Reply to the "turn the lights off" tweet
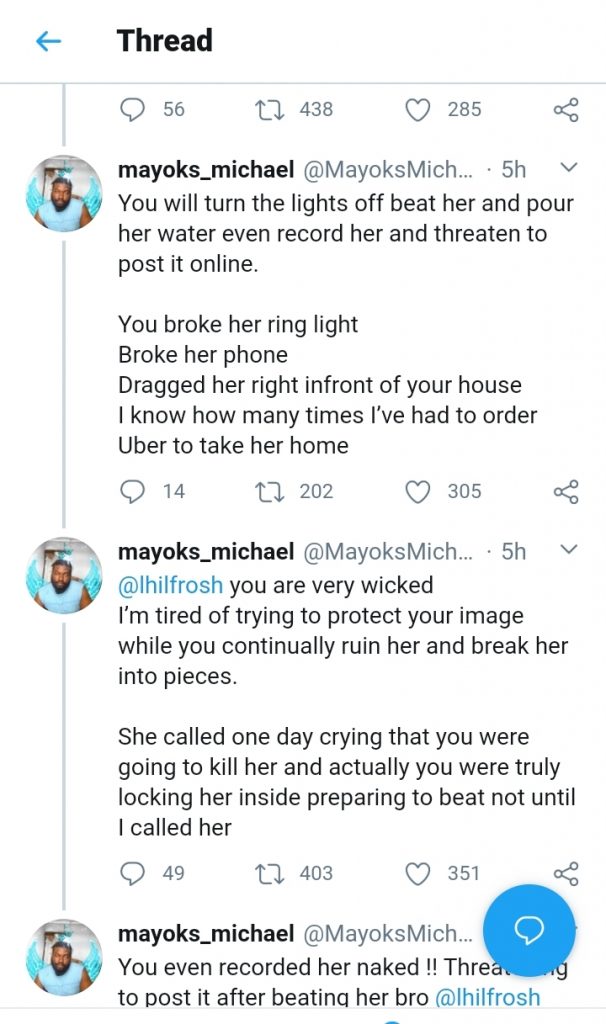The image size is (606, 1024). (x=133, y=491)
